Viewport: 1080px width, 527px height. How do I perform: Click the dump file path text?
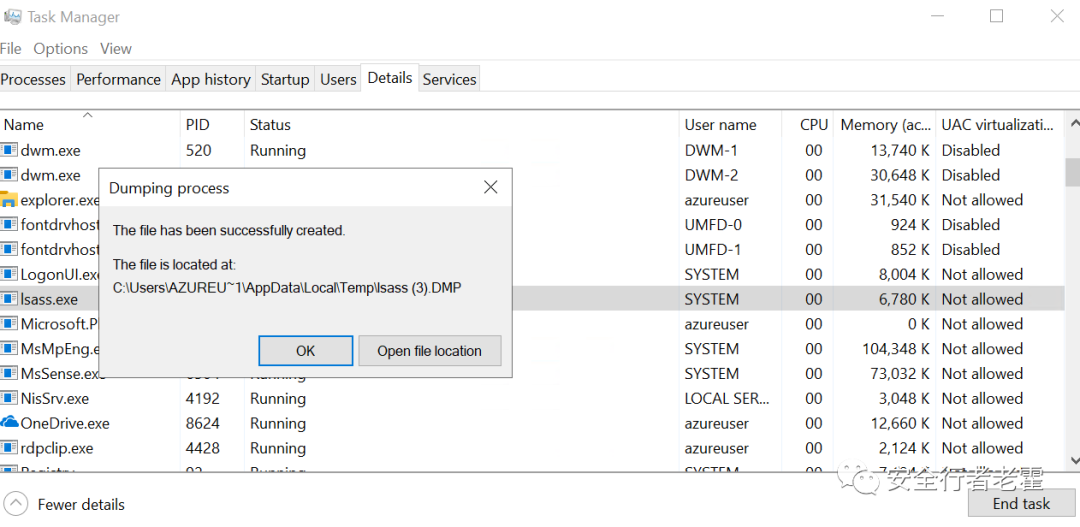[x=287, y=289]
